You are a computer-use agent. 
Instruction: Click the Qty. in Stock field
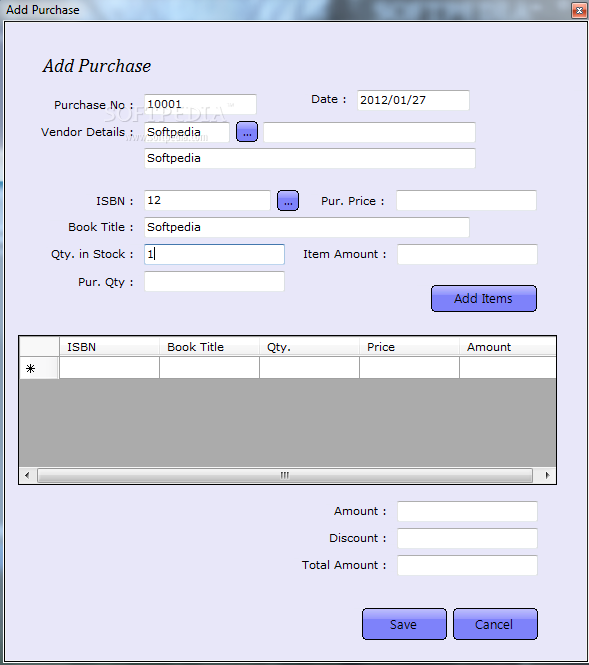coord(214,254)
